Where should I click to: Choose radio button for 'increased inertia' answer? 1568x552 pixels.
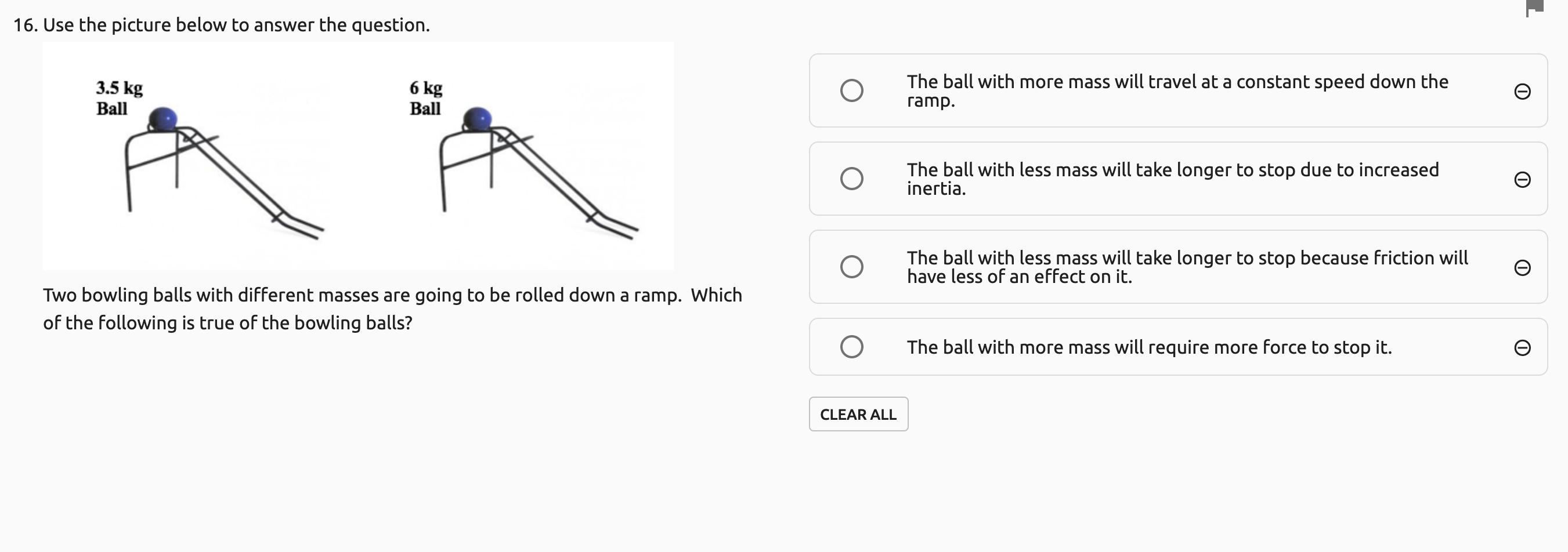pos(851,179)
